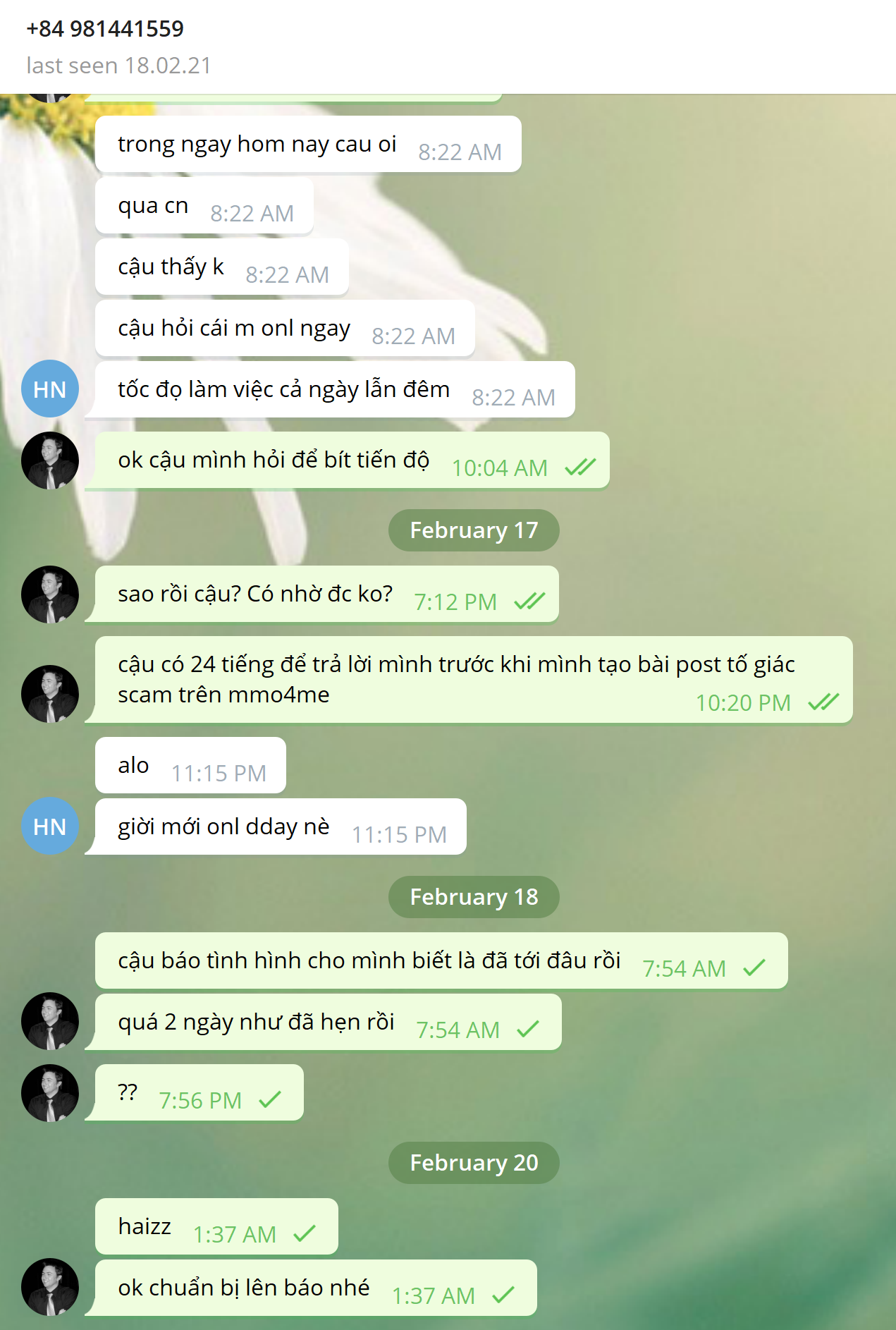Select the message 'trong ngay hom nay cau oi'
This screenshot has width=896, height=1330.
(x=308, y=144)
